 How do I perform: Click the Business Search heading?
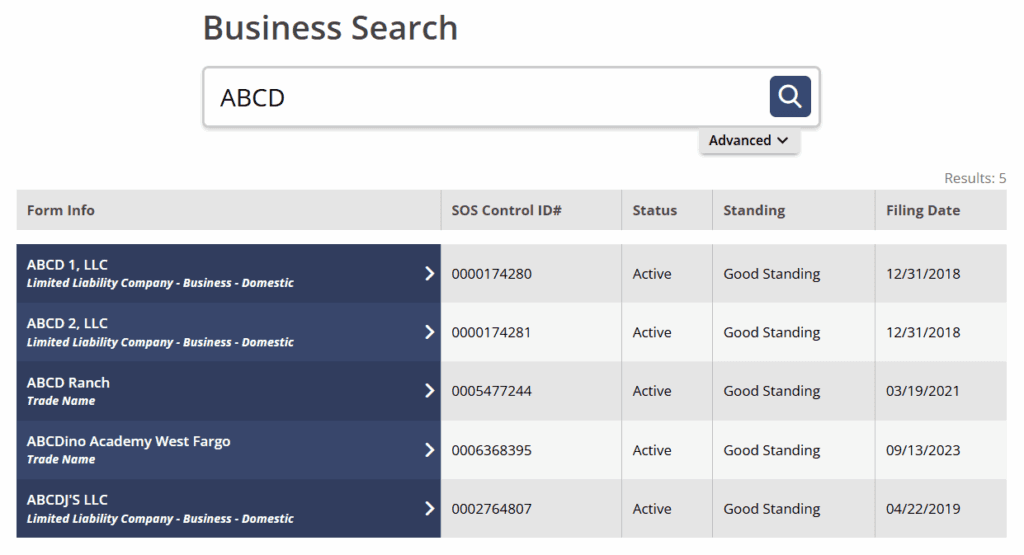(x=330, y=28)
